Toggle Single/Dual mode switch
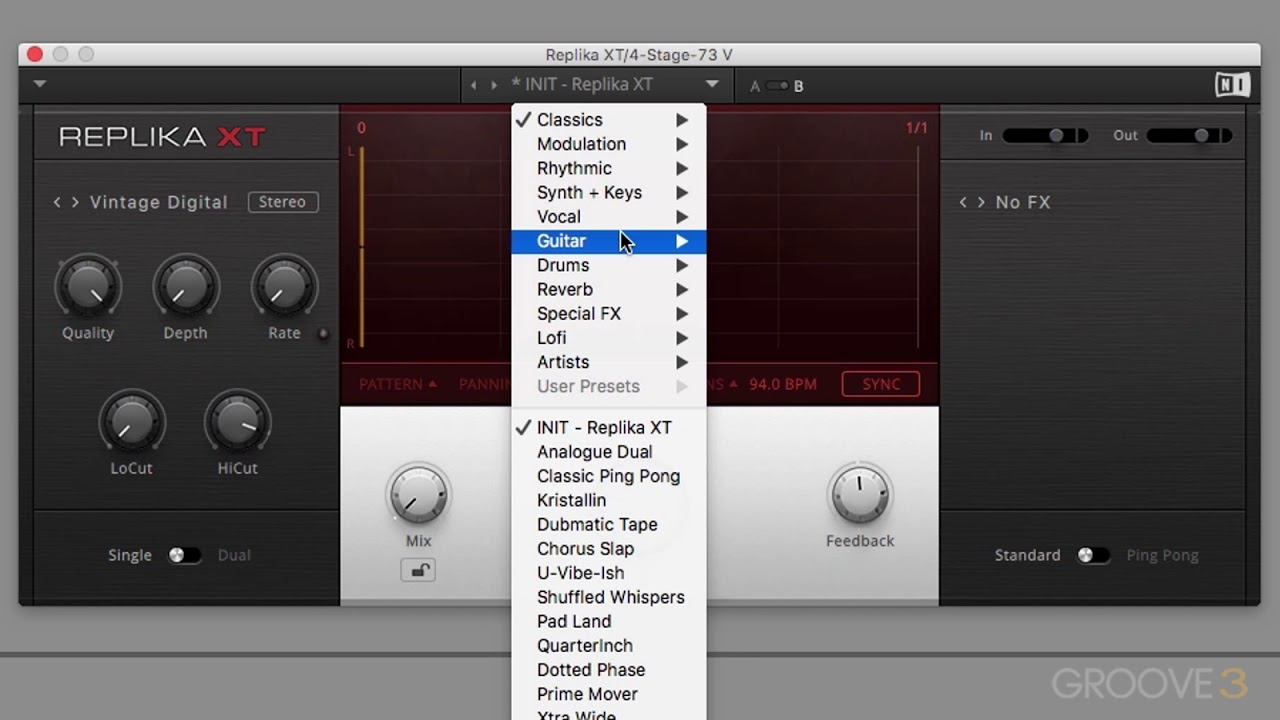 click(x=184, y=555)
